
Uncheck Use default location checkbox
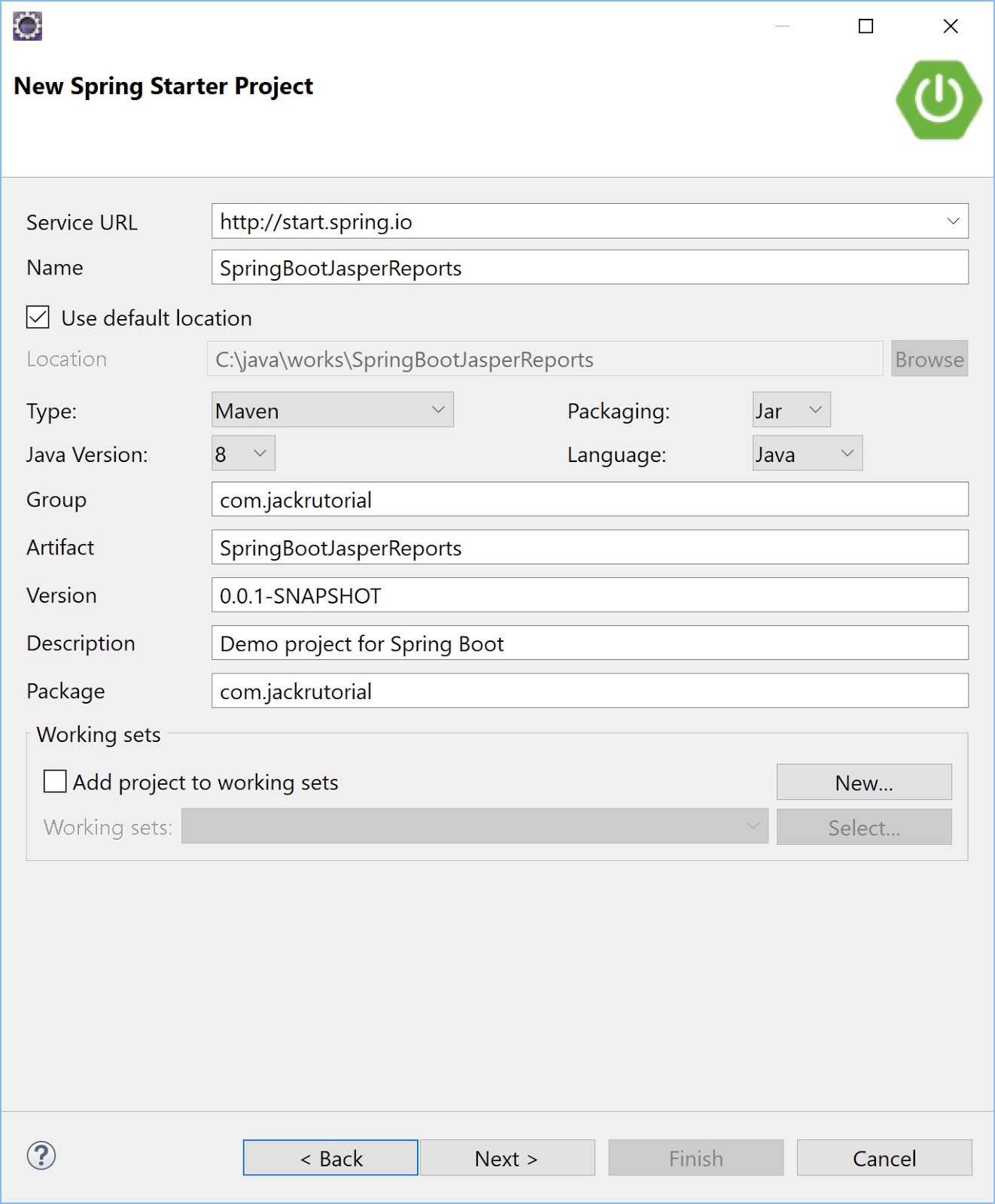coord(38,318)
